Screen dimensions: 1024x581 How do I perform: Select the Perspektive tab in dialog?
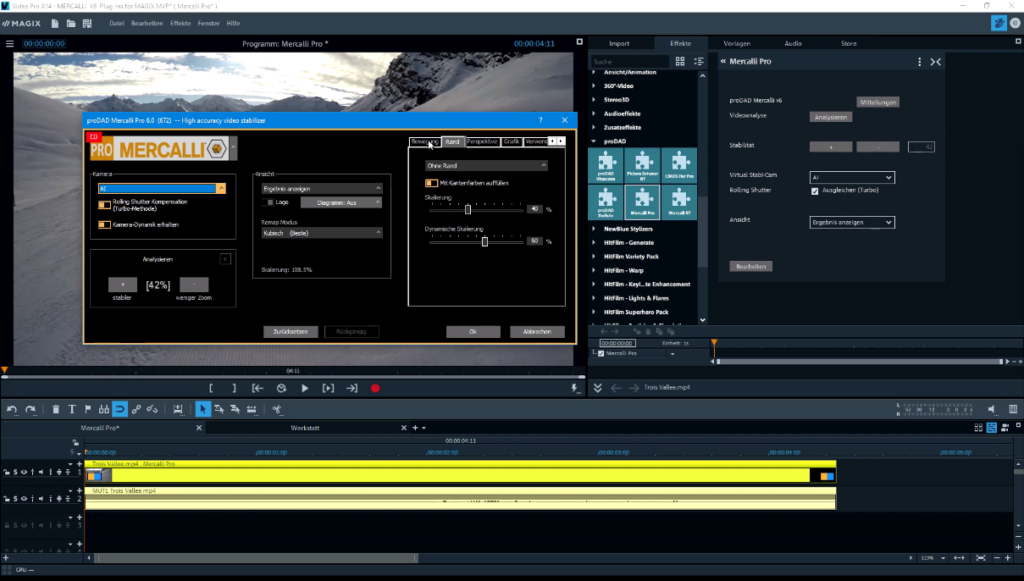point(482,142)
